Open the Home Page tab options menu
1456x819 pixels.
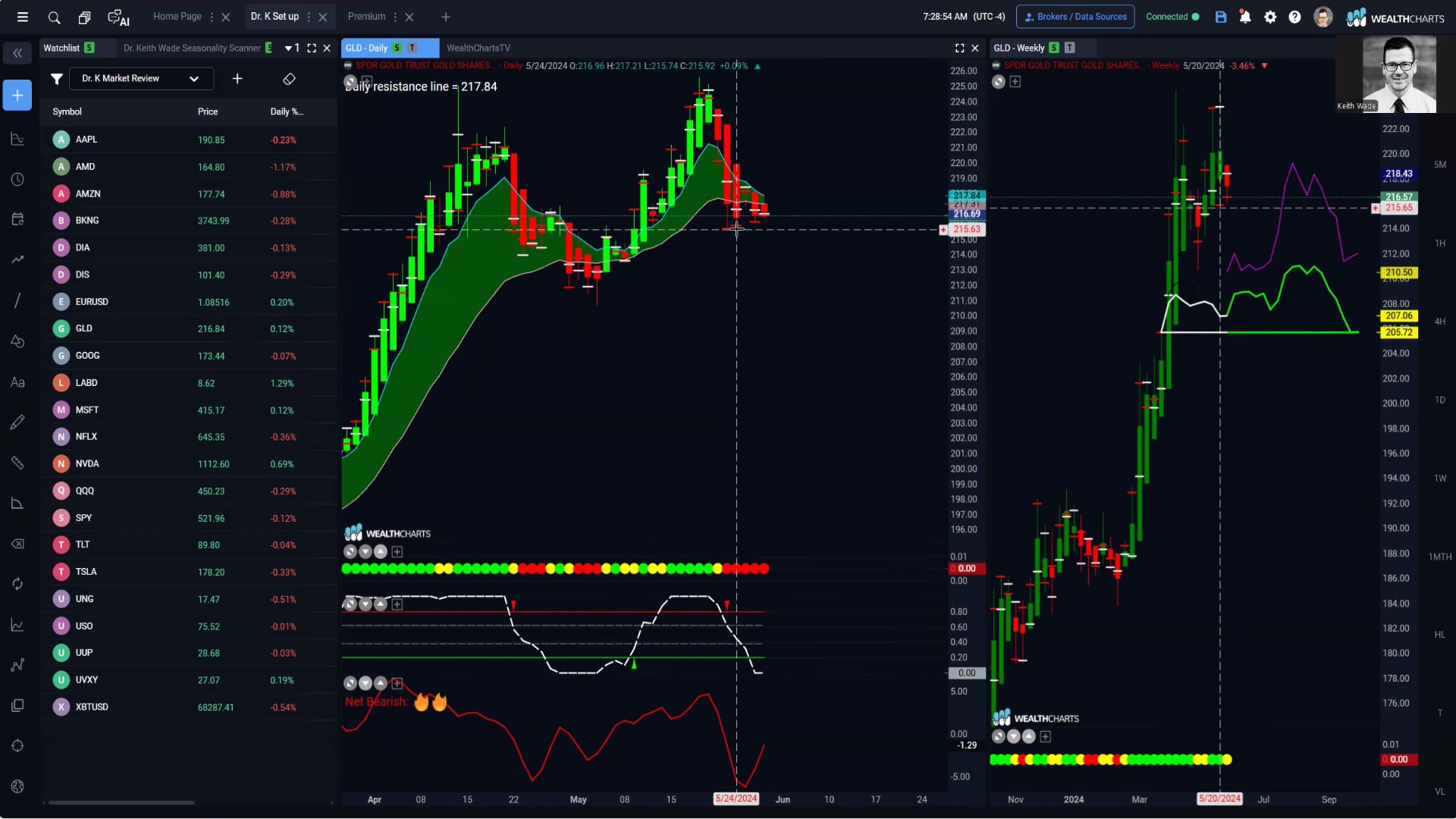tap(212, 17)
